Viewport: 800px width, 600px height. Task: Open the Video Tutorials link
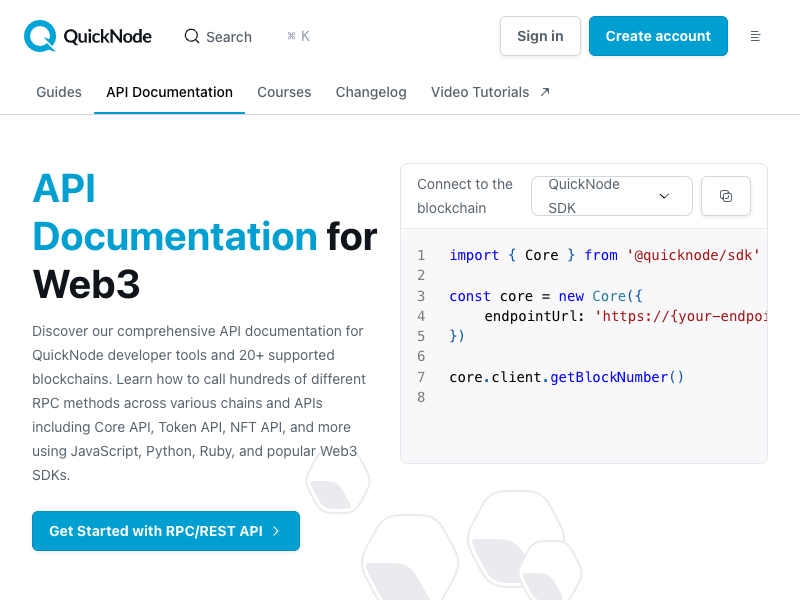coord(490,92)
